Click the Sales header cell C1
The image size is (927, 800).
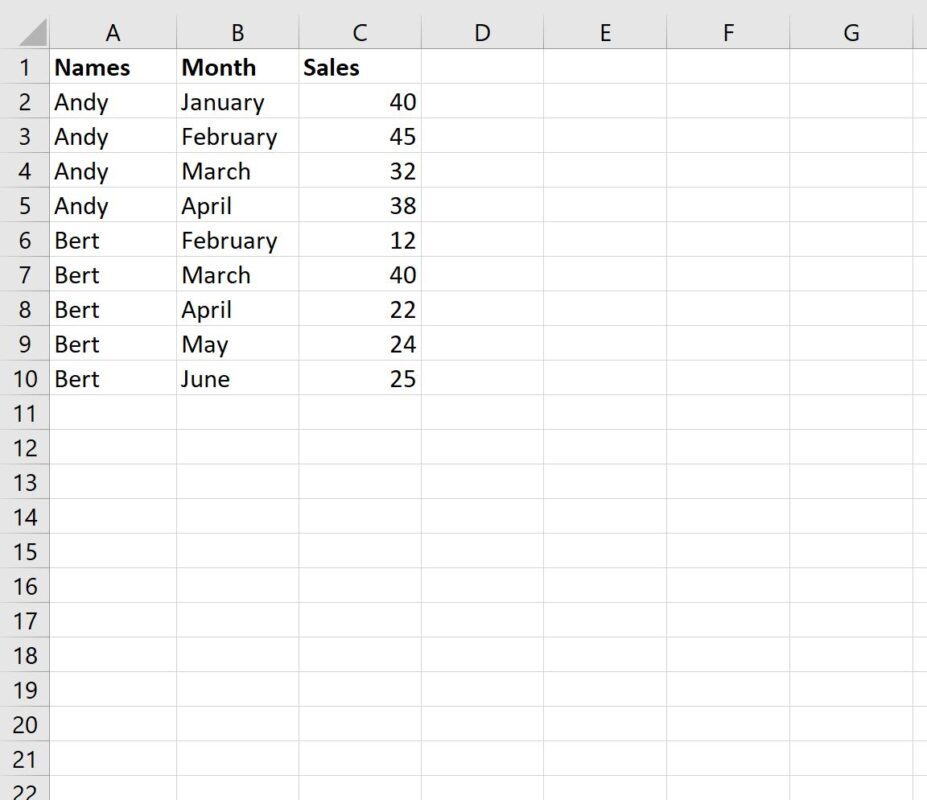359,67
